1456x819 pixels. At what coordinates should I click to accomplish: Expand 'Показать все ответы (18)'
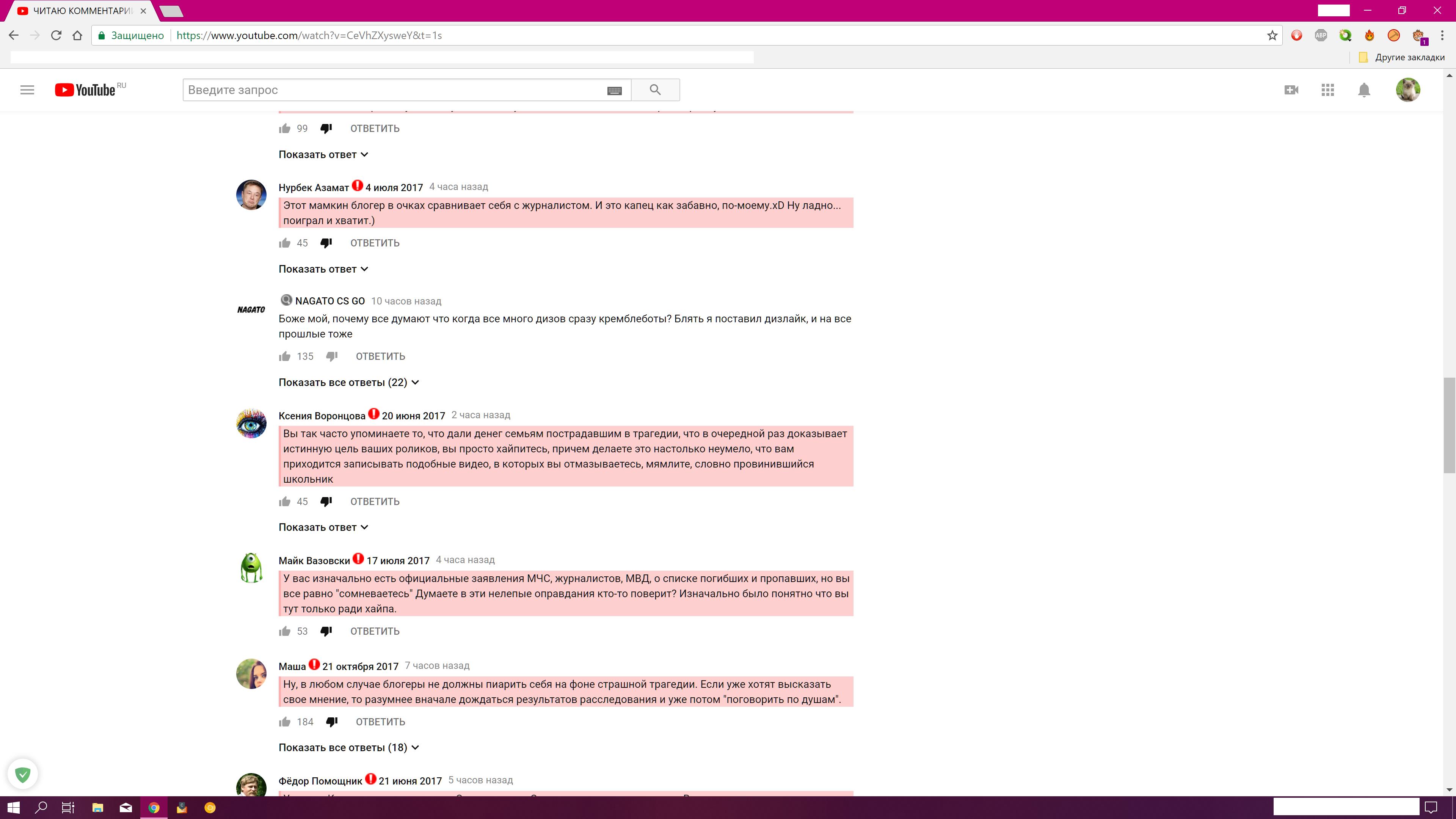coord(349,748)
